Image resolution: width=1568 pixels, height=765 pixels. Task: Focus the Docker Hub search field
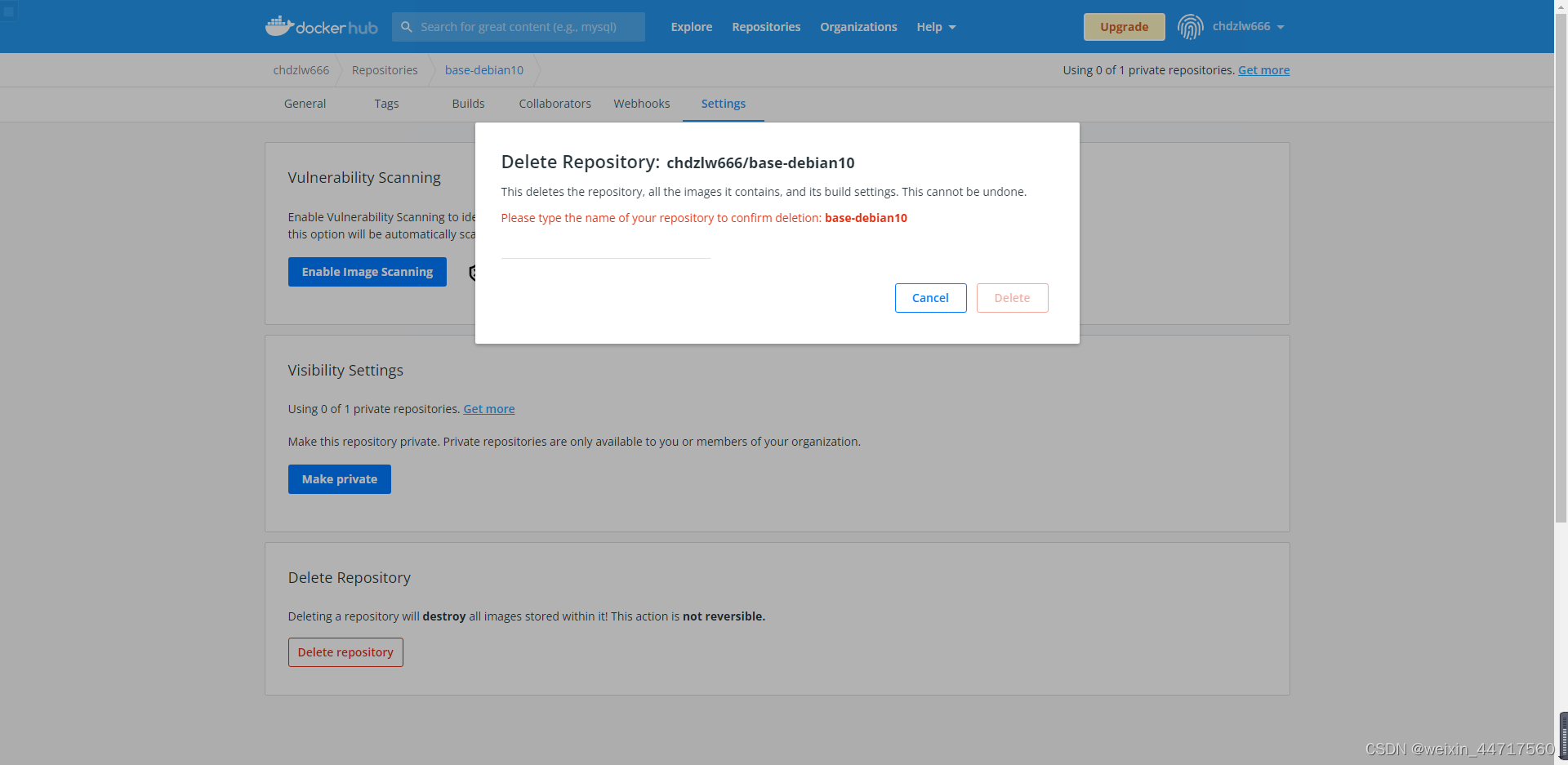coord(519,27)
